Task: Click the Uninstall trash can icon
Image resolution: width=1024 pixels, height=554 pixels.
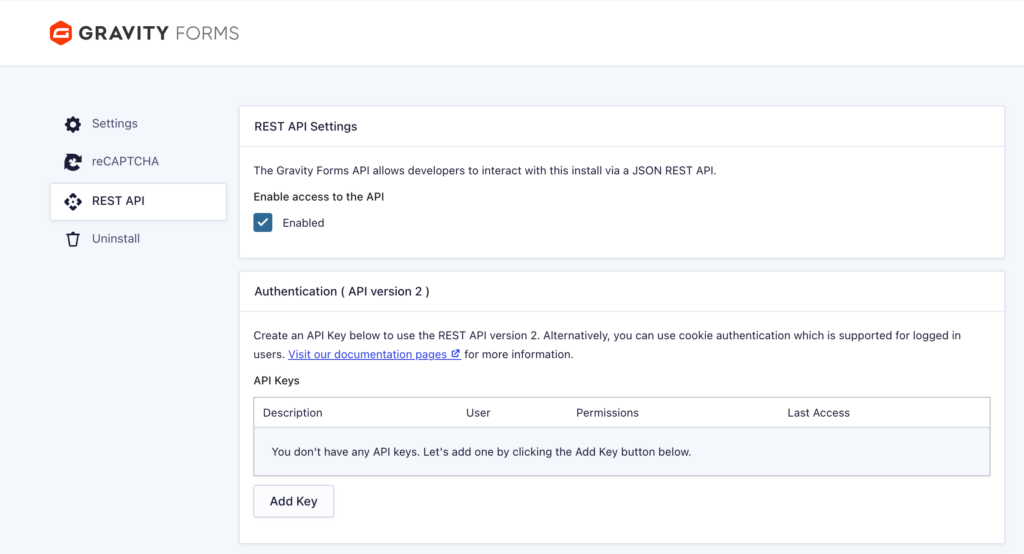Action: pyautogui.click(x=72, y=239)
